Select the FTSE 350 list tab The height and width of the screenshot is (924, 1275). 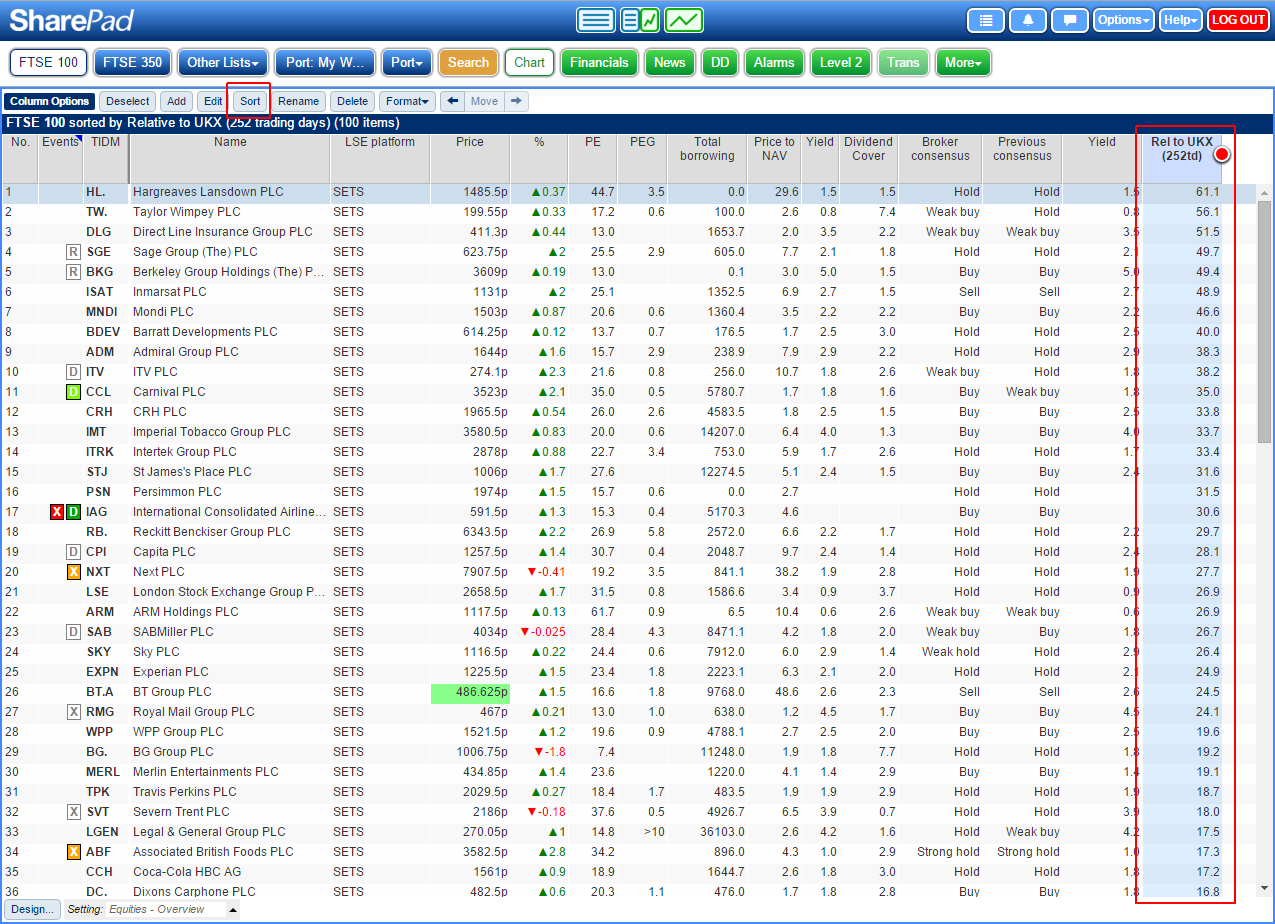(133, 62)
